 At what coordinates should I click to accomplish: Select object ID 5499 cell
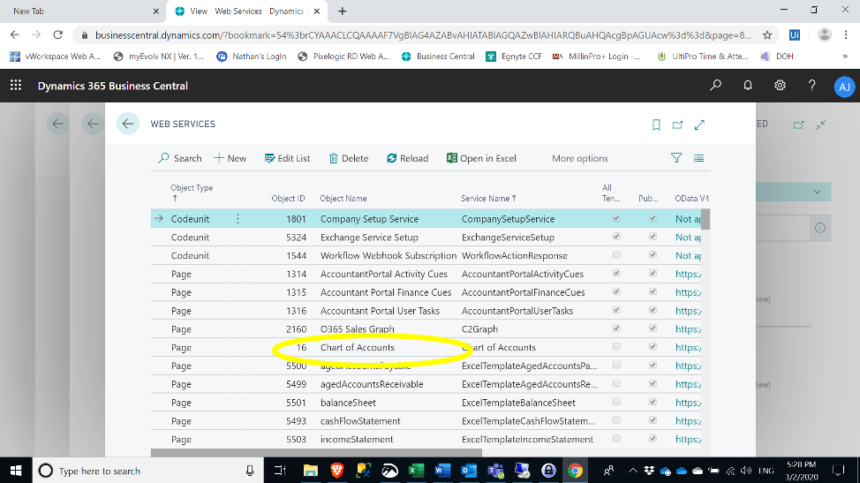[296, 384]
